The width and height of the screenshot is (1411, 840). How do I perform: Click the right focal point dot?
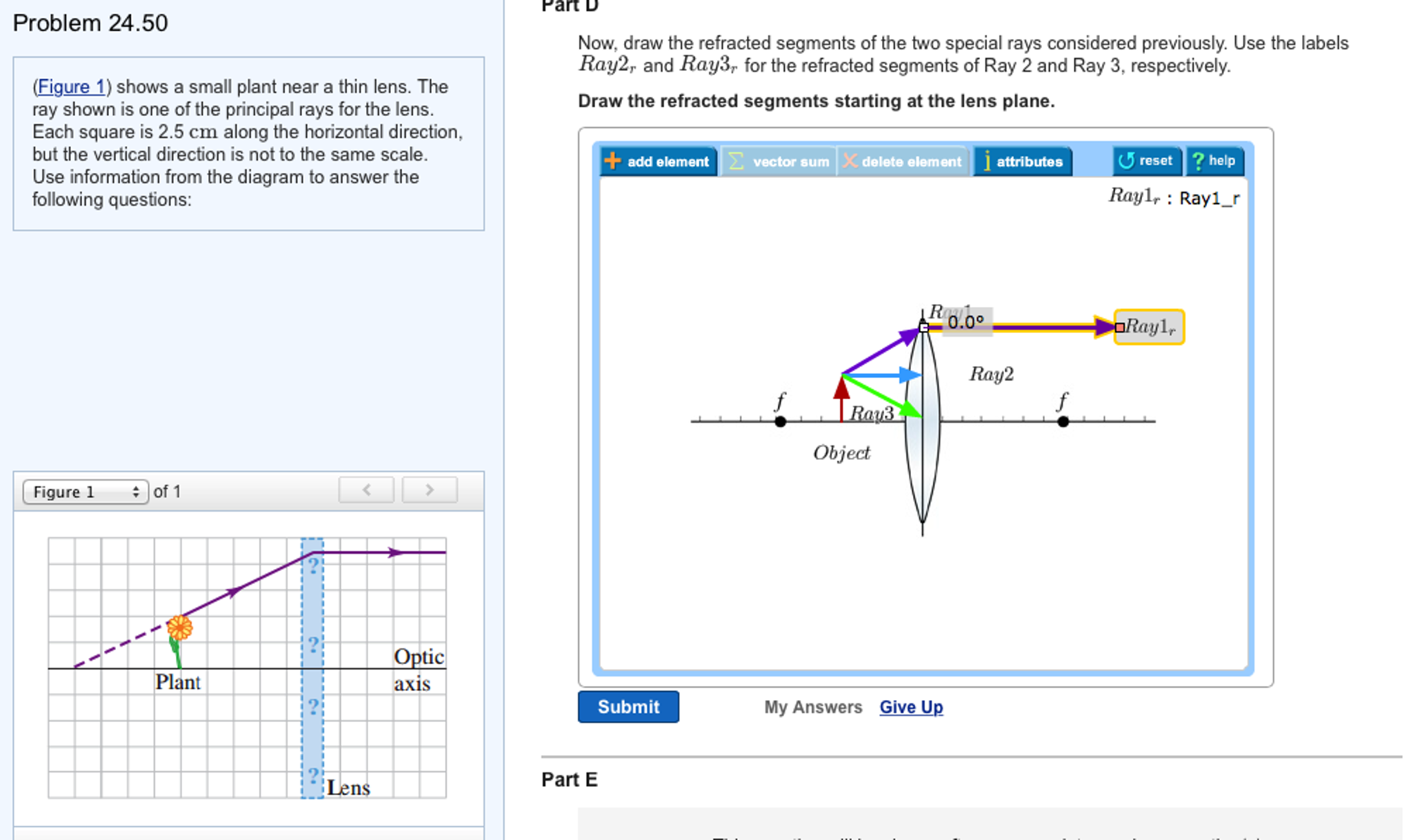pyautogui.click(x=1063, y=421)
